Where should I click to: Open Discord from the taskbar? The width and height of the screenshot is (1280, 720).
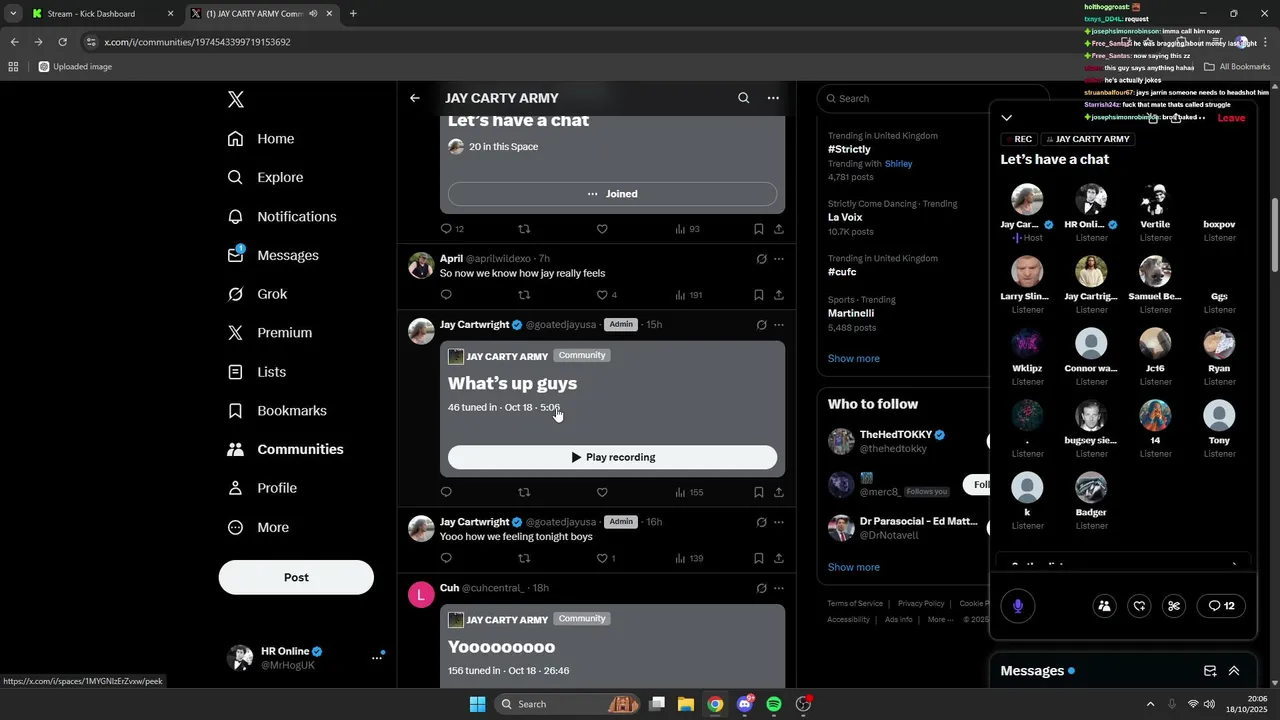tap(745, 704)
